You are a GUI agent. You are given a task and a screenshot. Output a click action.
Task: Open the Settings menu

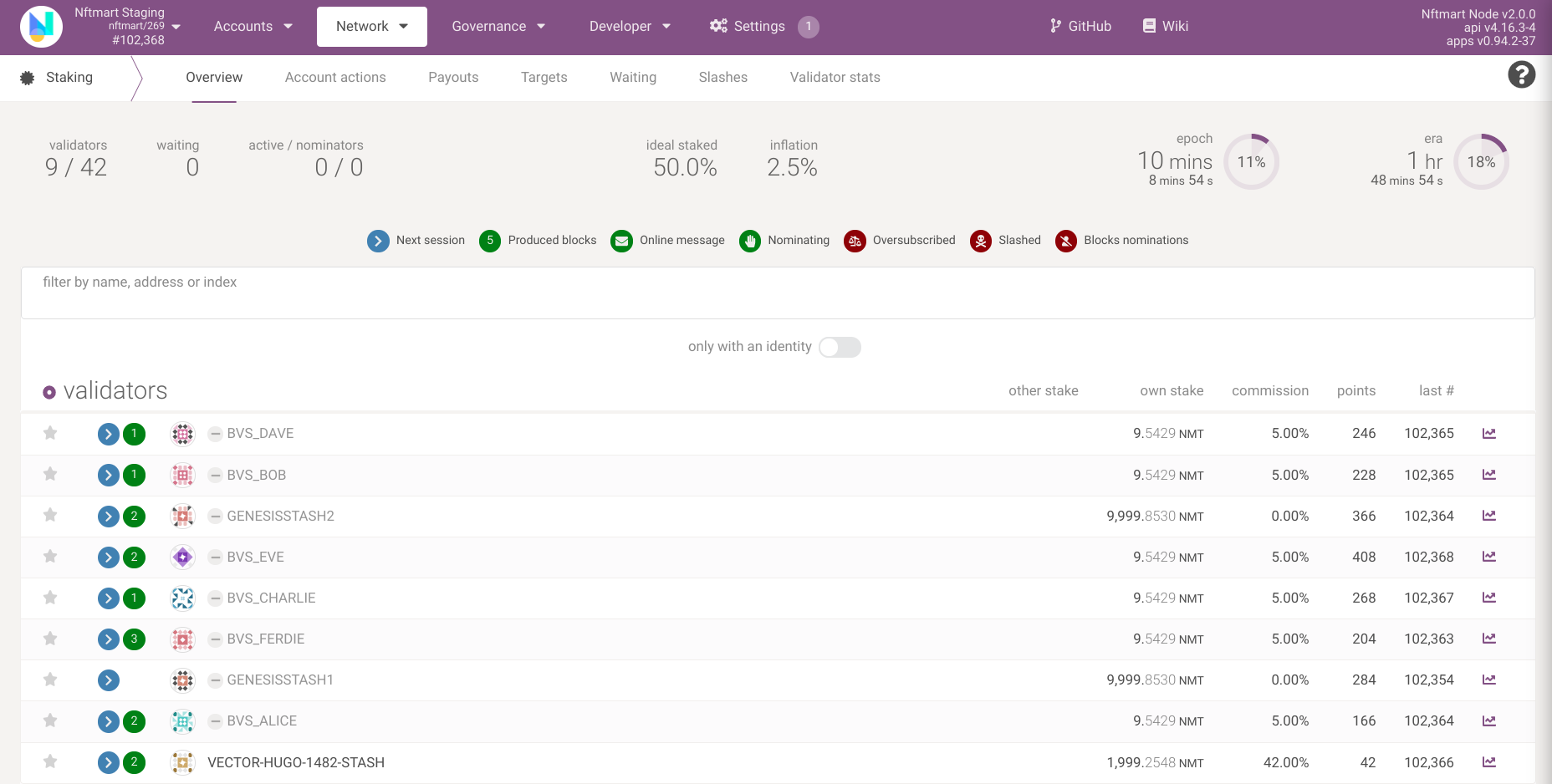(763, 27)
